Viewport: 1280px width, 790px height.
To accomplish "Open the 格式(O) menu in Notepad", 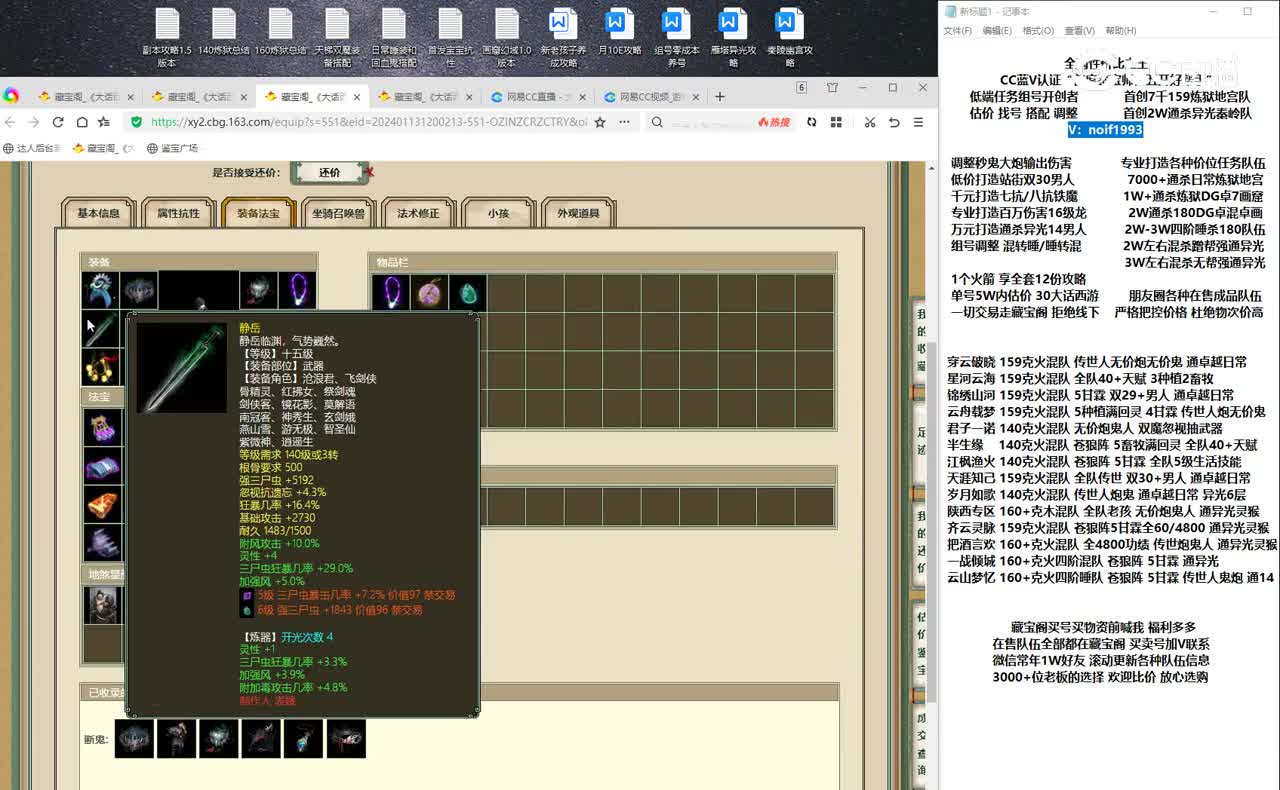I will coord(1038,31).
